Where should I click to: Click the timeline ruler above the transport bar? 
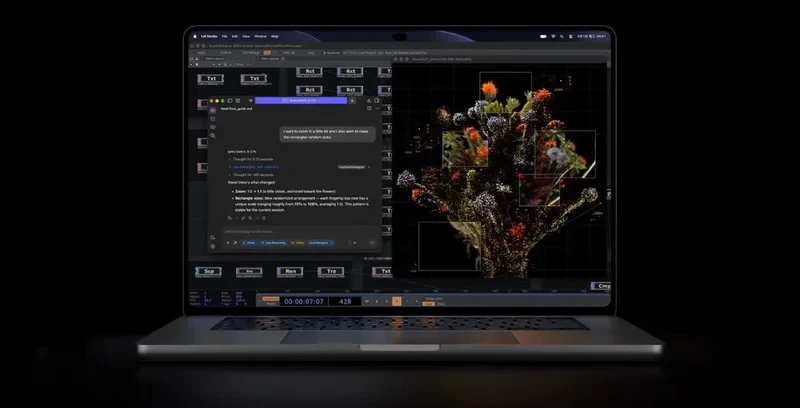pyautogui.click(x=434, y=293)
